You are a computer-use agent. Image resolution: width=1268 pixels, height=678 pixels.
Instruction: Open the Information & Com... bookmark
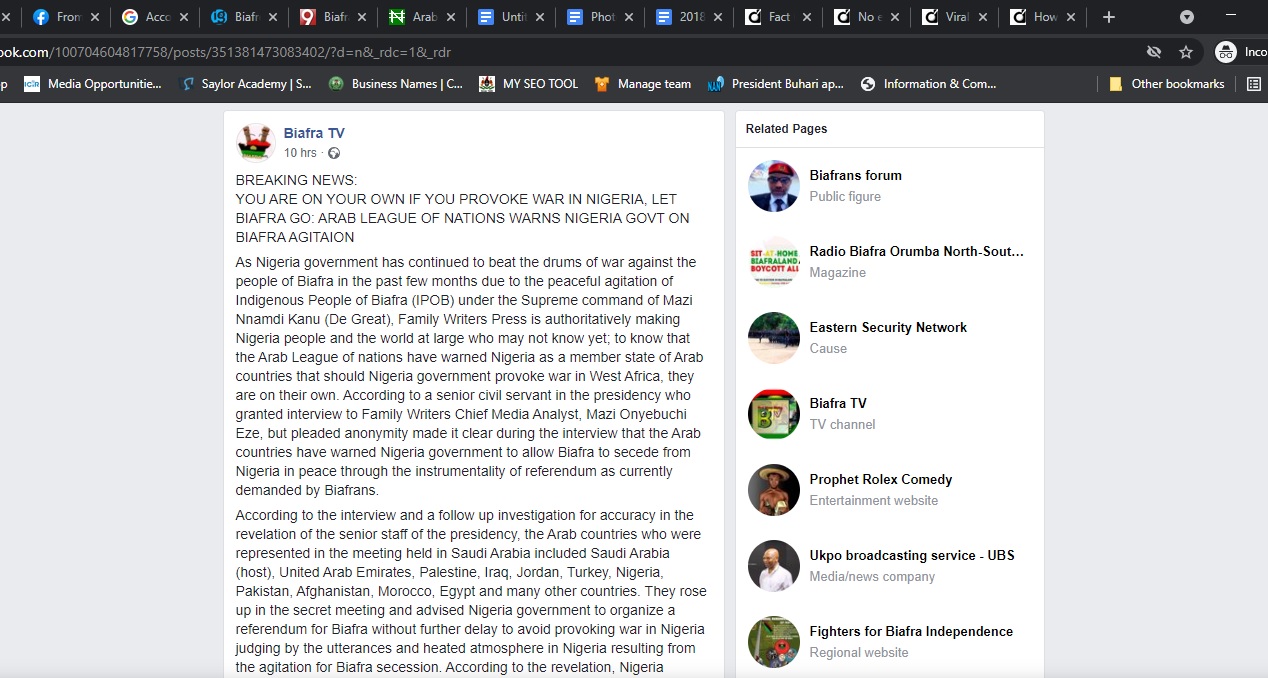tap(929, 84)
